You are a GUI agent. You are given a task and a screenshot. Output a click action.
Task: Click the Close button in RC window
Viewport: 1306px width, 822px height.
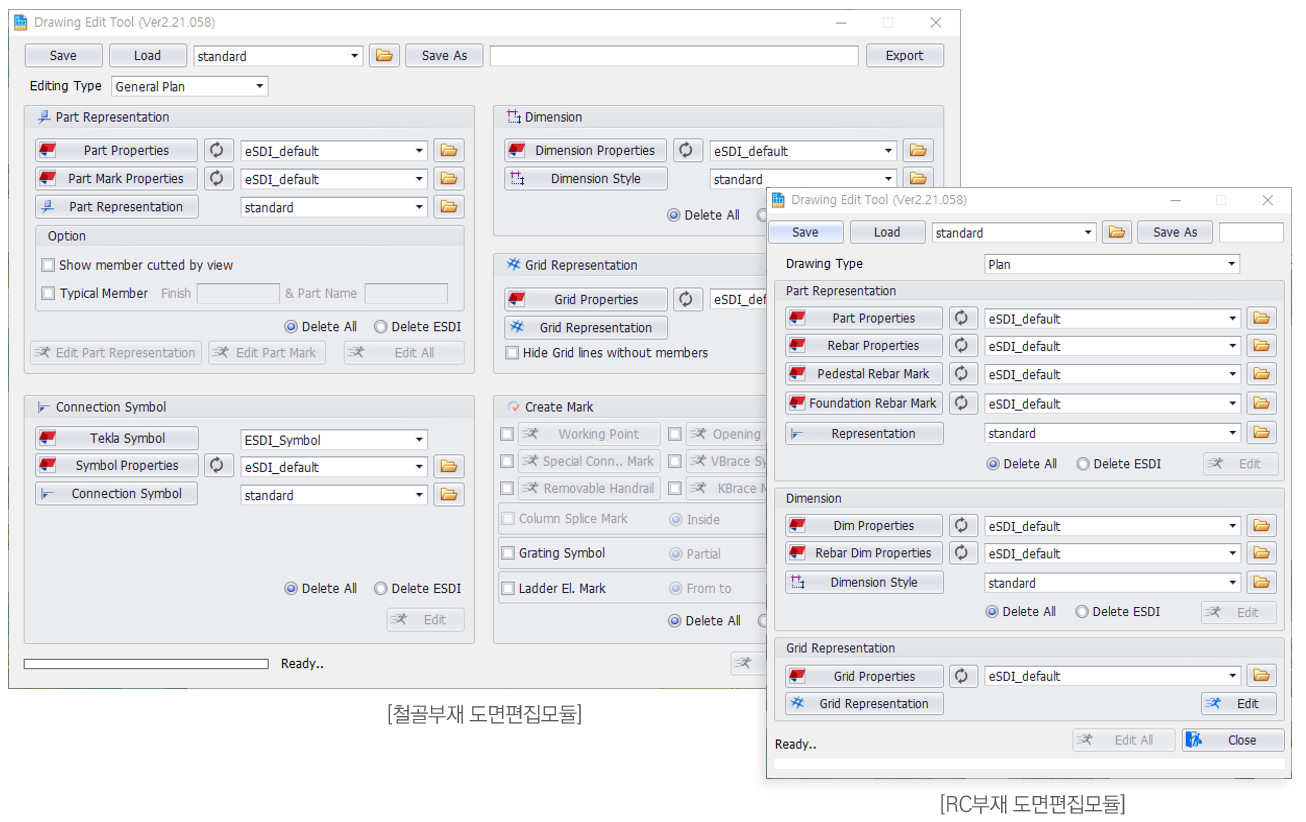coord(1233,740)
